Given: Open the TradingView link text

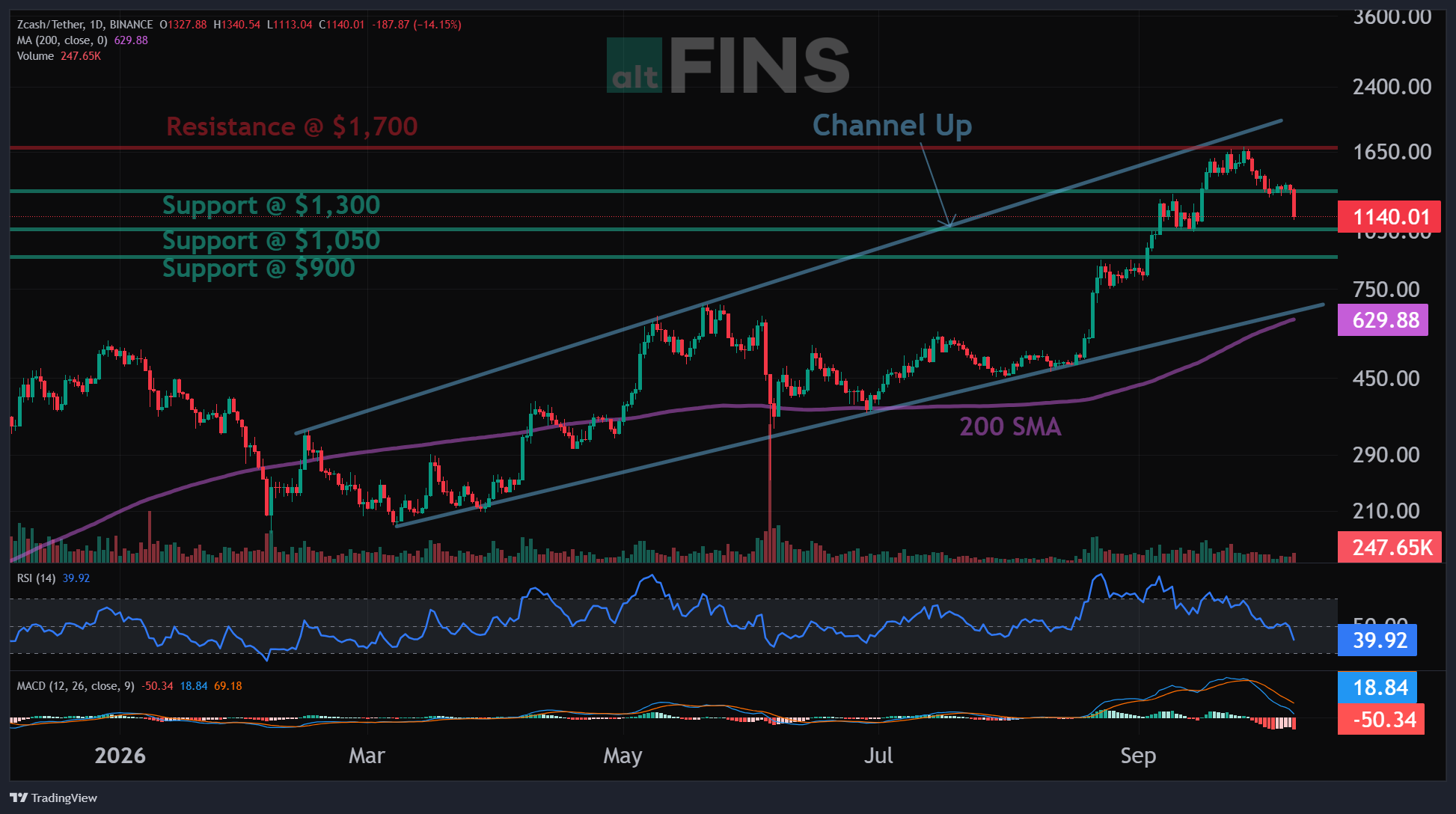Looking at the screenshot, I should [64, 798].
